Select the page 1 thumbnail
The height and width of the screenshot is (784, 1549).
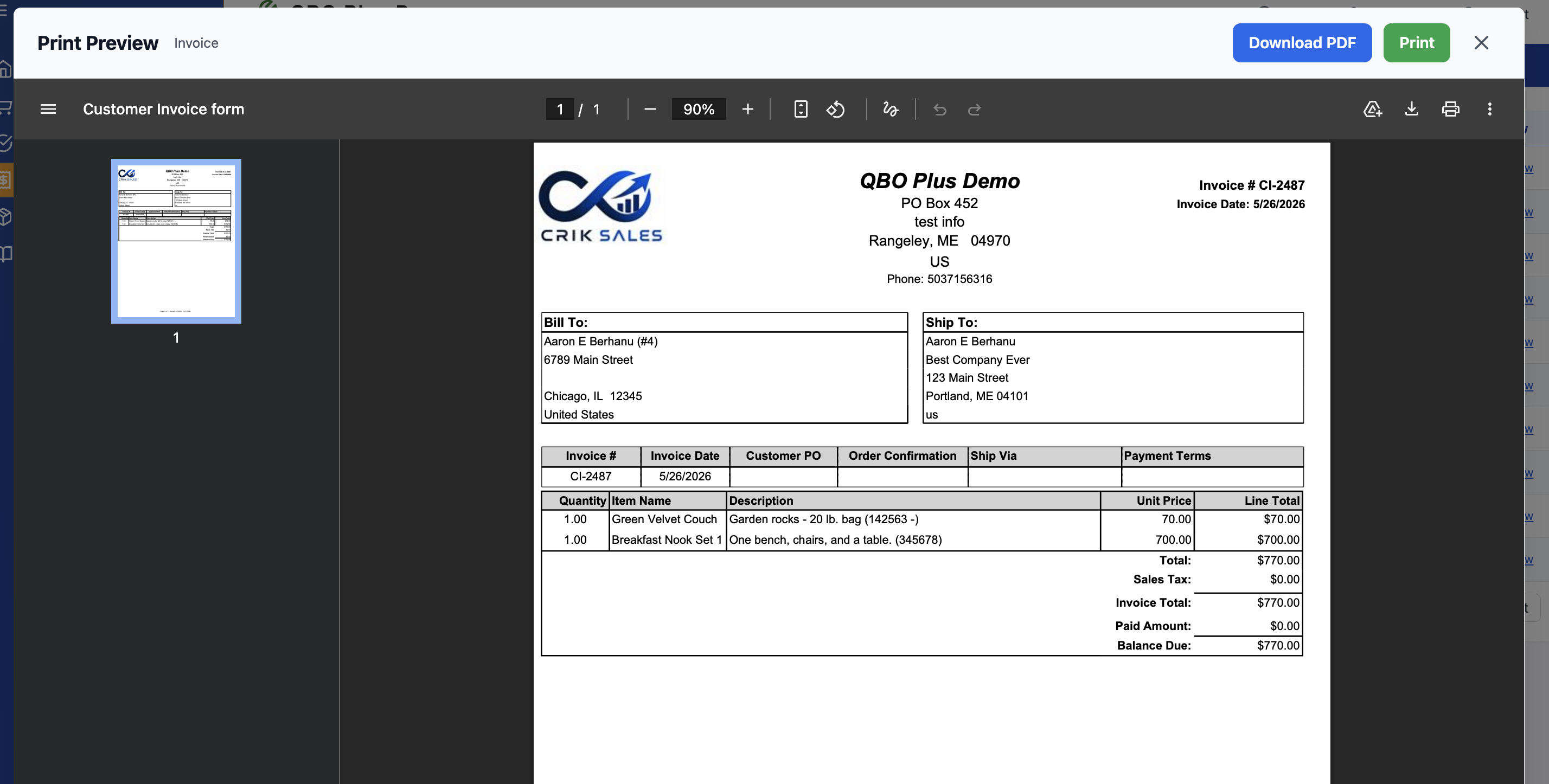[x=176, y=241]
